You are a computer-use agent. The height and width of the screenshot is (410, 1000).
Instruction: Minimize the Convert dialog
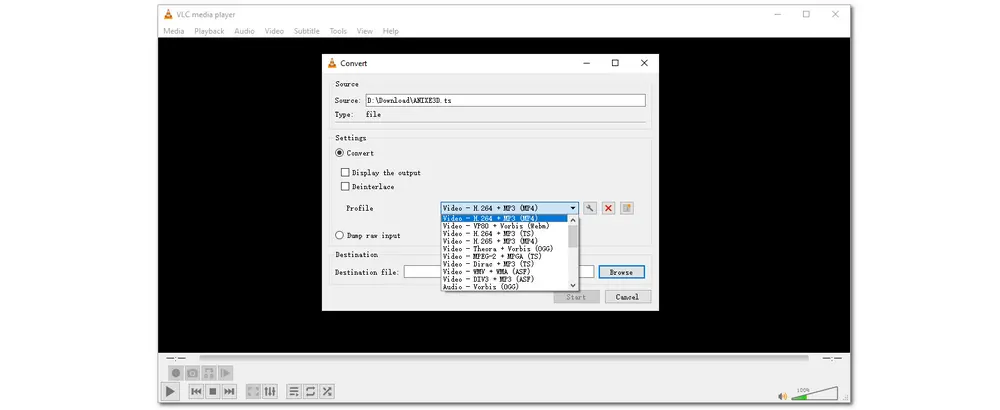tap(586, 63)
